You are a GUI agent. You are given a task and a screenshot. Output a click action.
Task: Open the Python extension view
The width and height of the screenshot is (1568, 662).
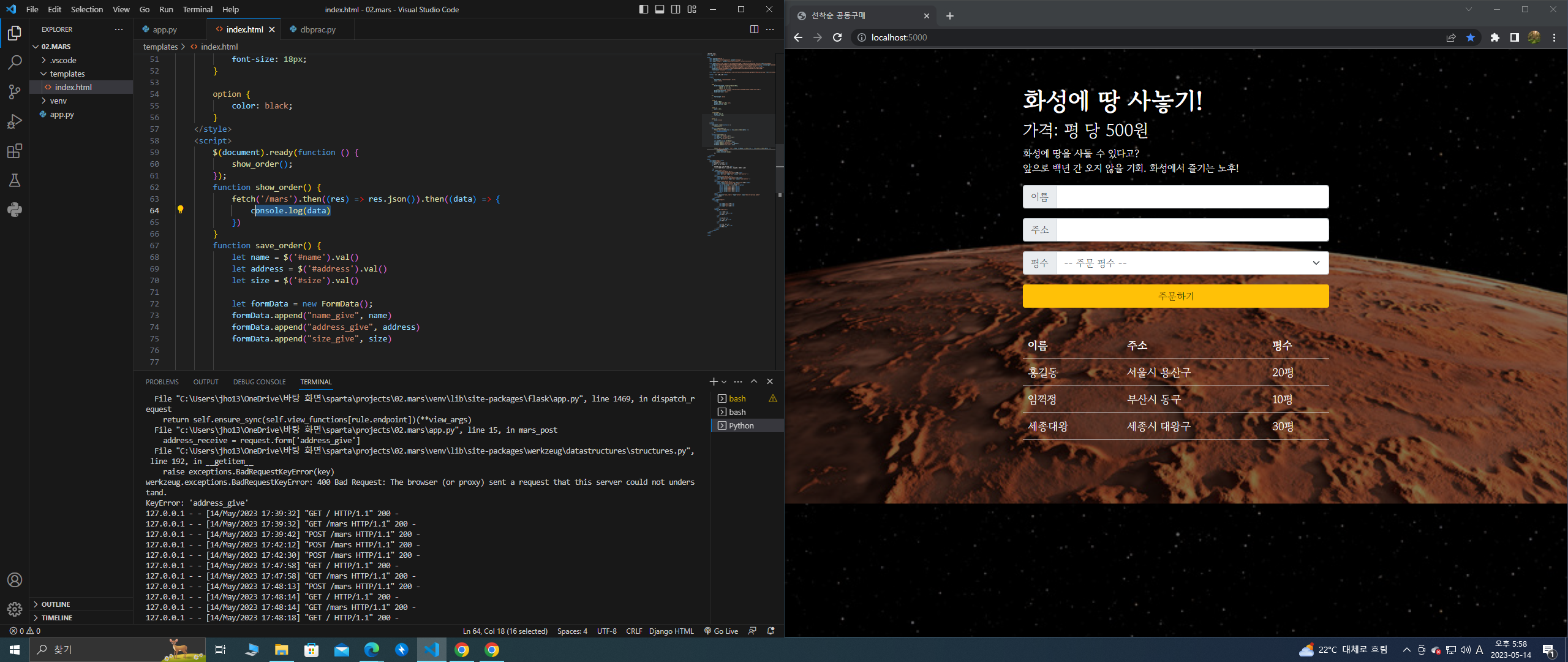tap(15, 210)
